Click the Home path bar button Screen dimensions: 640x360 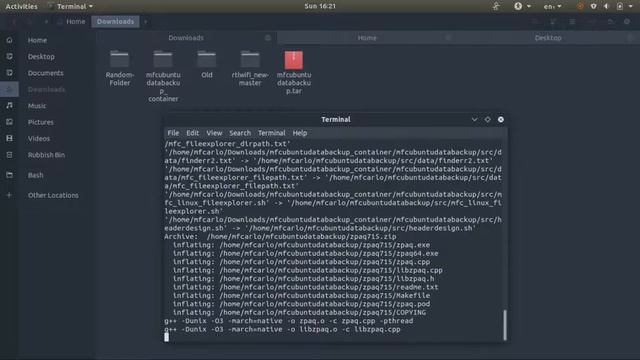(x=72, y=22)
